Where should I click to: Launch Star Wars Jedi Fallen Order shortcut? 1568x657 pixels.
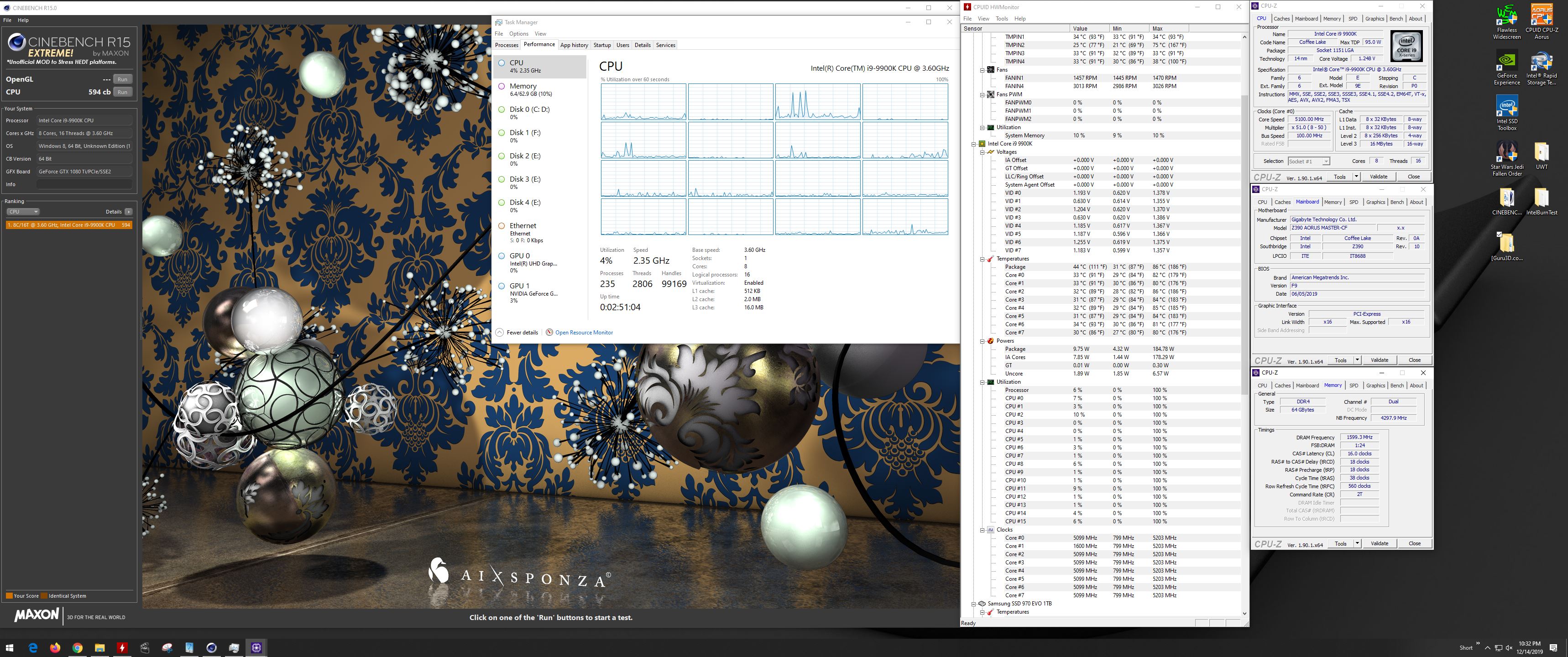click(x=1506, y=159)
